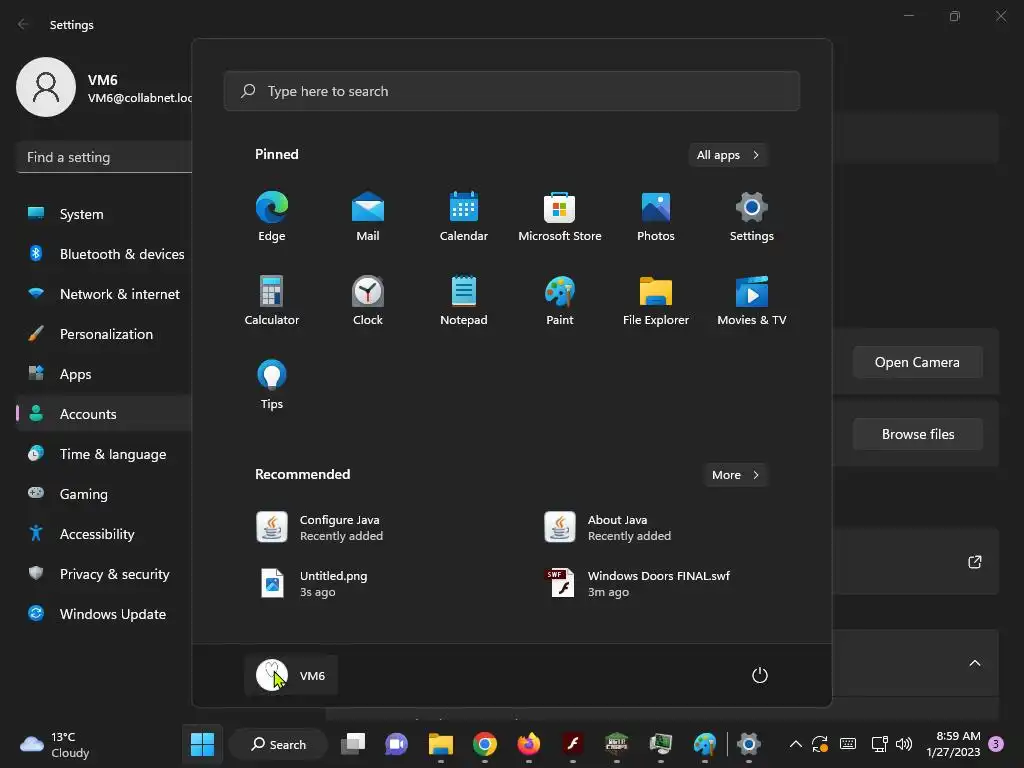
Task: Launch the Photos app
Action: pyautogui.click(x=656, y=216)
